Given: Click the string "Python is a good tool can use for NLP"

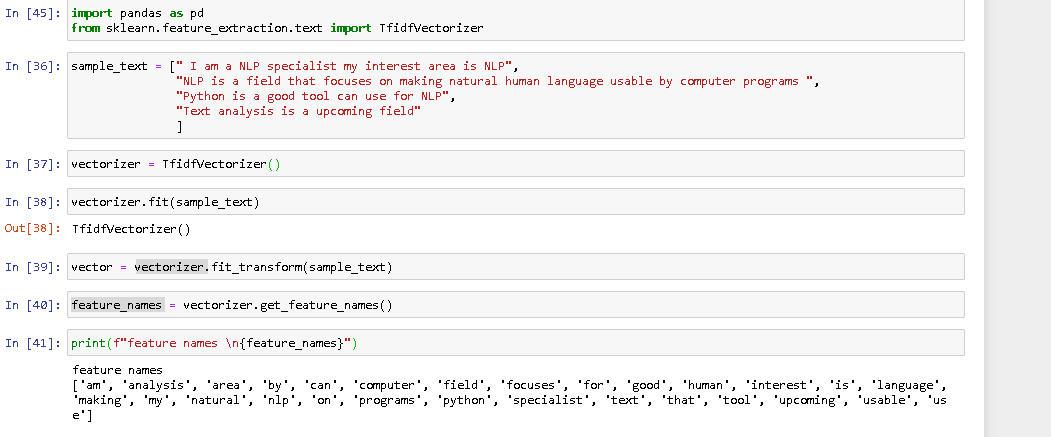Looking at the screenshot, I should [312, 96].
